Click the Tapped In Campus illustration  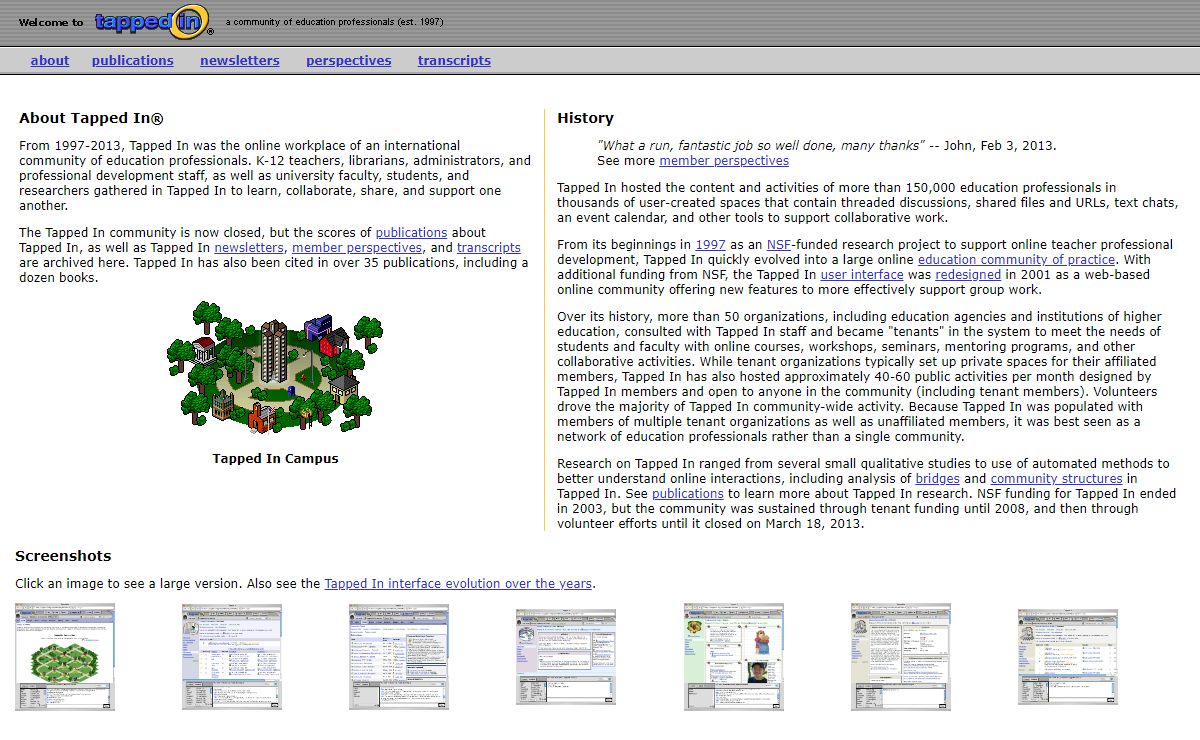click(x=275, y=366)
